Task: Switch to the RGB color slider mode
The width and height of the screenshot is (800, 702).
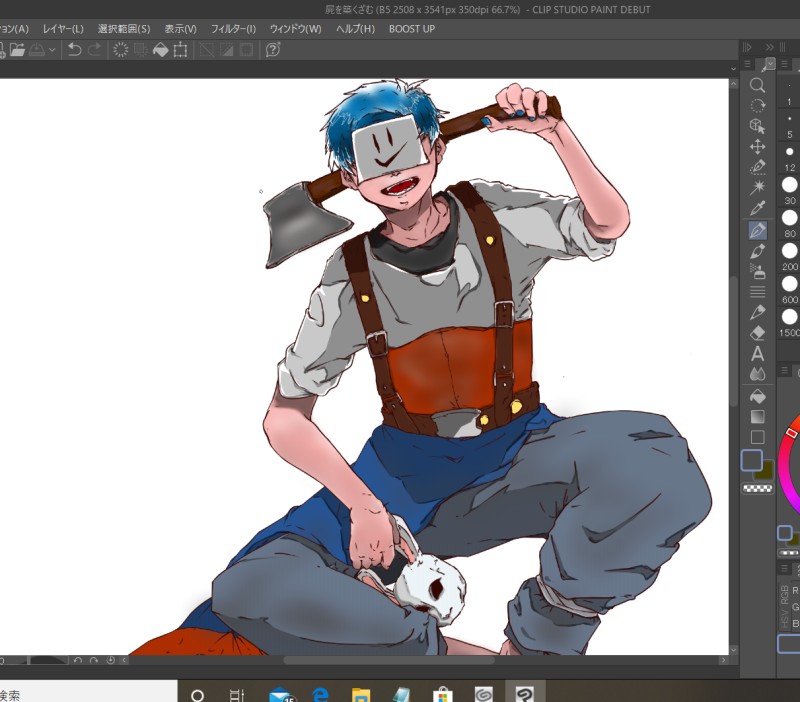Action: pos(786,596)
